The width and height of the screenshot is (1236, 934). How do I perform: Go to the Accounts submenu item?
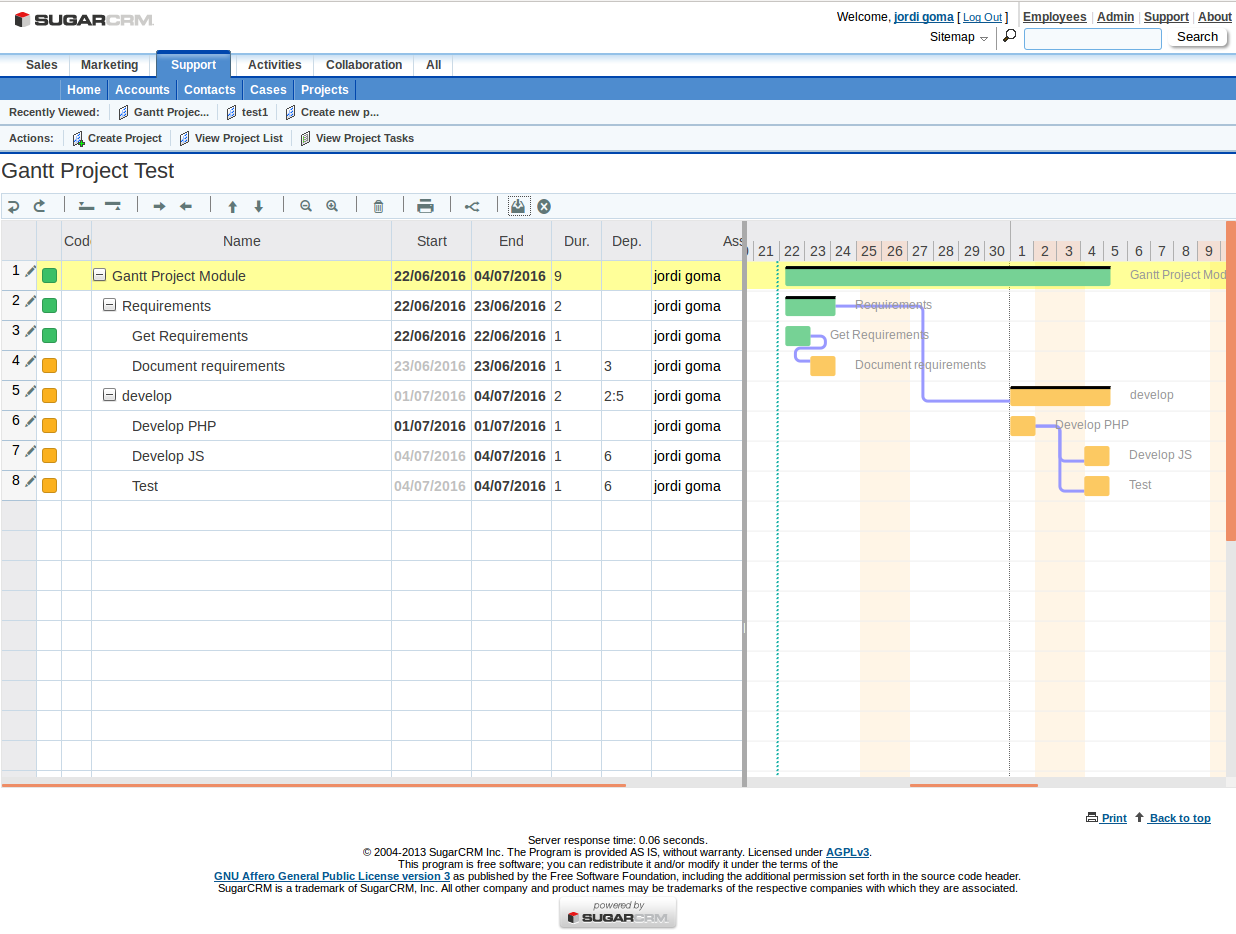click(x=142, y=90)
